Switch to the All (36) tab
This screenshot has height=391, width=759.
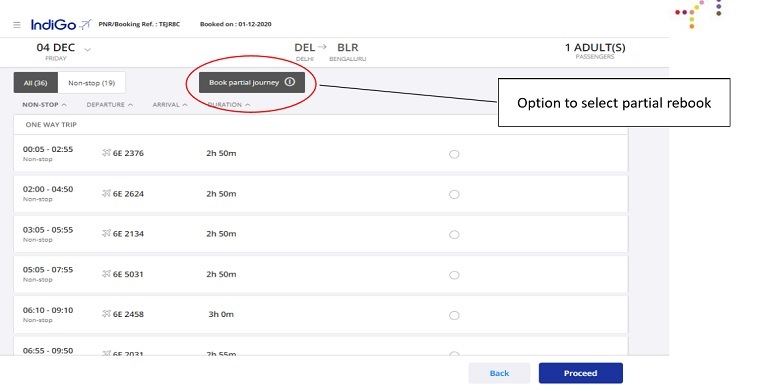(36, 83)
